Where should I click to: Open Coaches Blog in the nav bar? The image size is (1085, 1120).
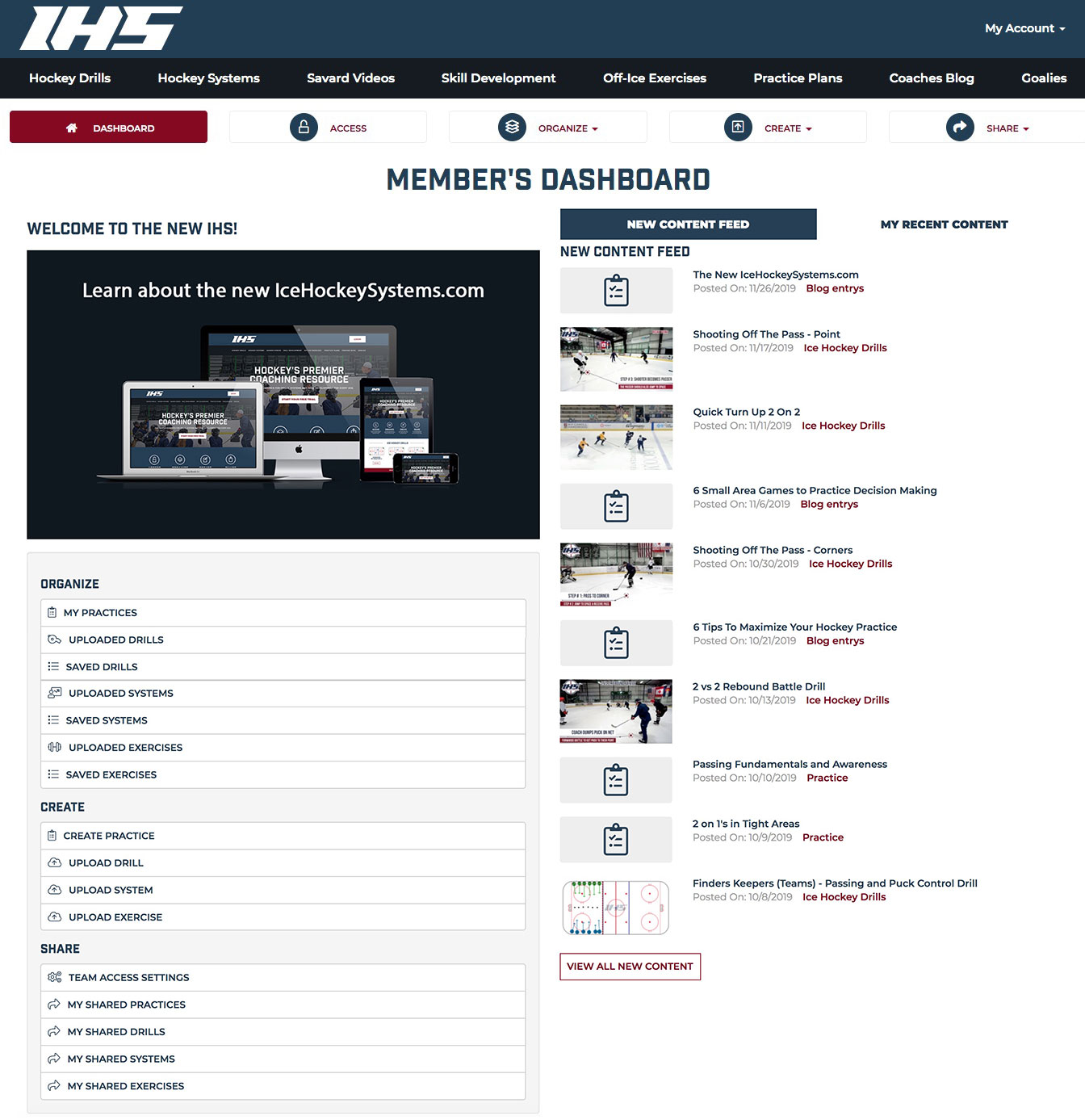tap(932, 78)
